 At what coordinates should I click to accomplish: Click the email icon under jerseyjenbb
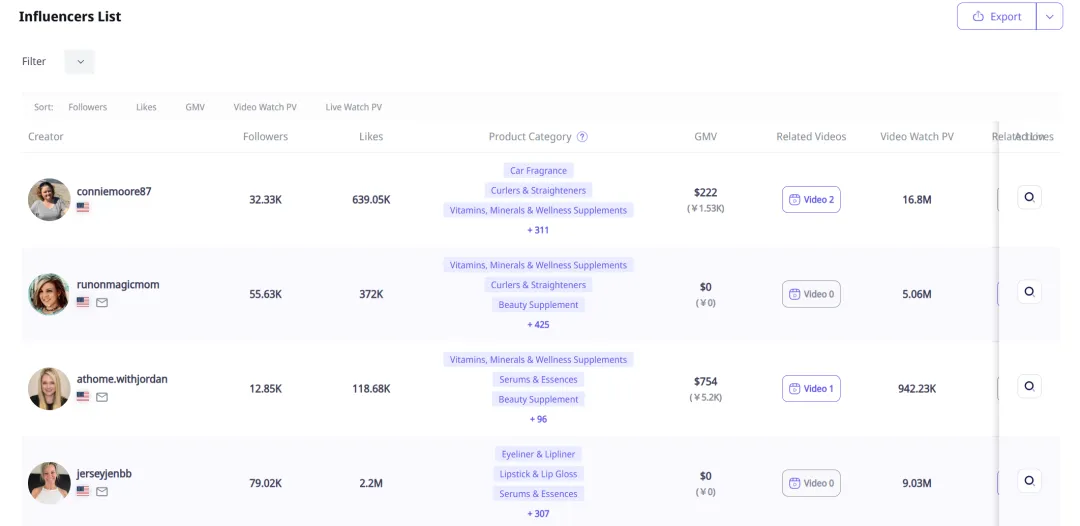click(102, 491)
